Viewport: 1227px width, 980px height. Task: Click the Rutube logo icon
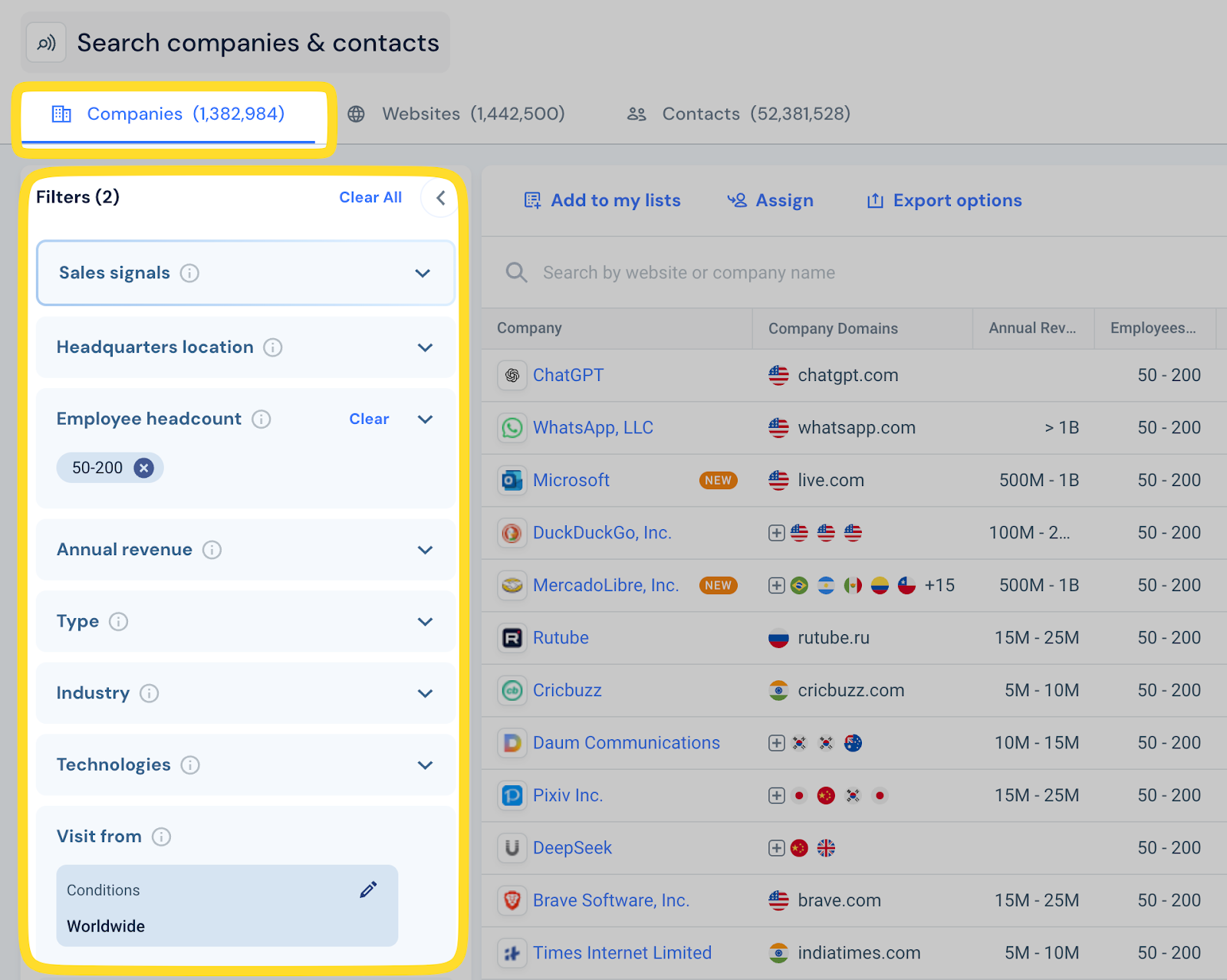click(512, 638)
